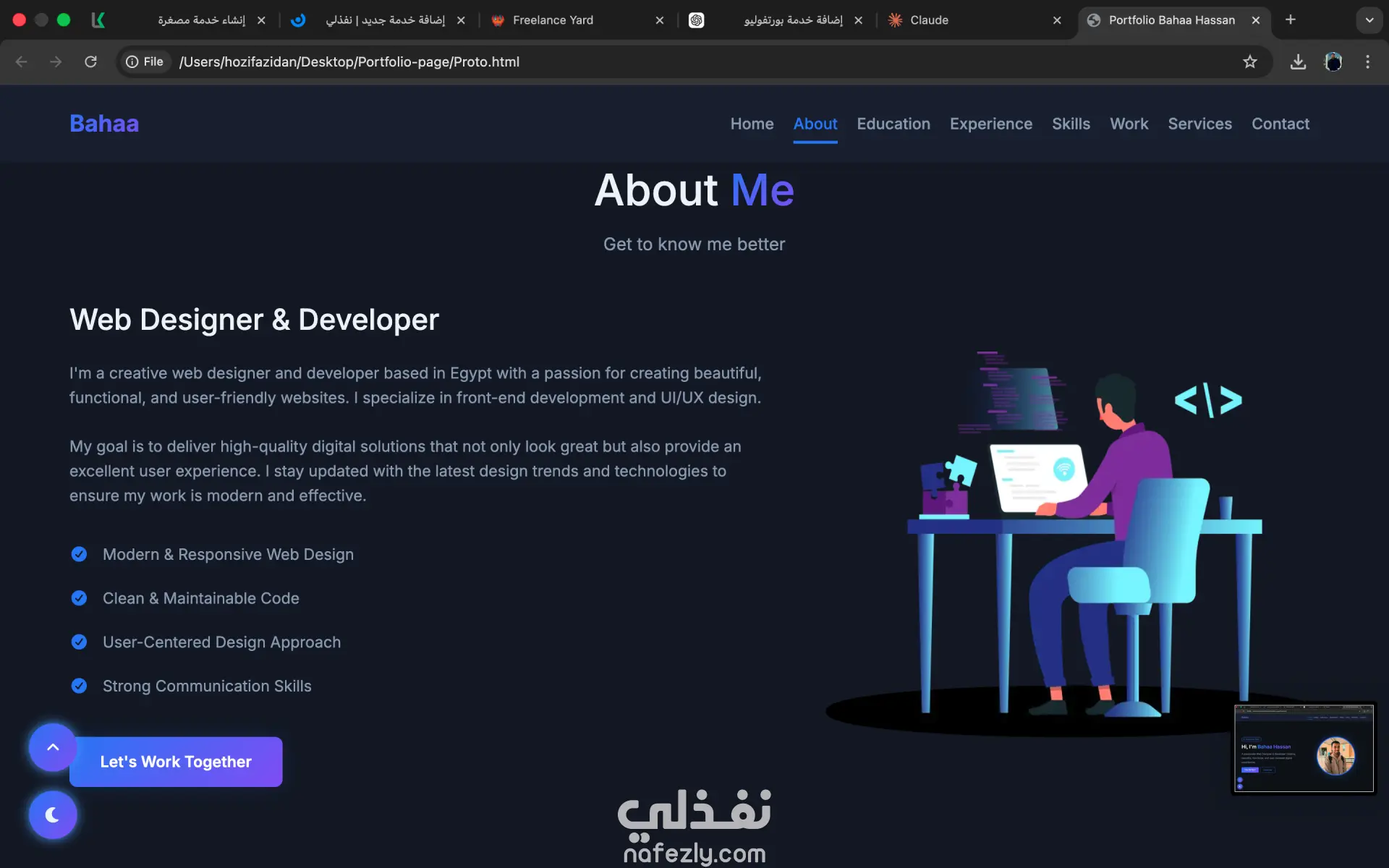The height and width of the screenshot is (868, 1389).
Task: Close the إنشاء خدمة مصغرة tab
Action: [x=261, y=20]
